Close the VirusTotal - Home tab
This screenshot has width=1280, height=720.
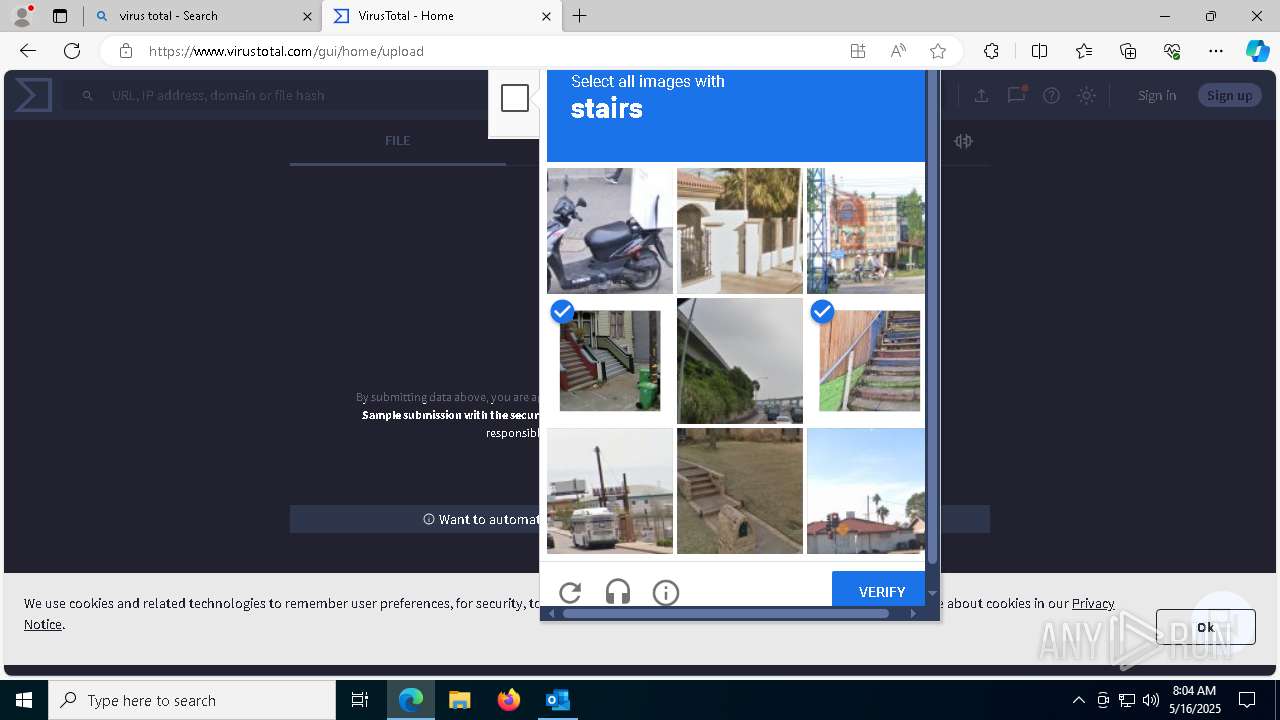click(x=546, y=16)
